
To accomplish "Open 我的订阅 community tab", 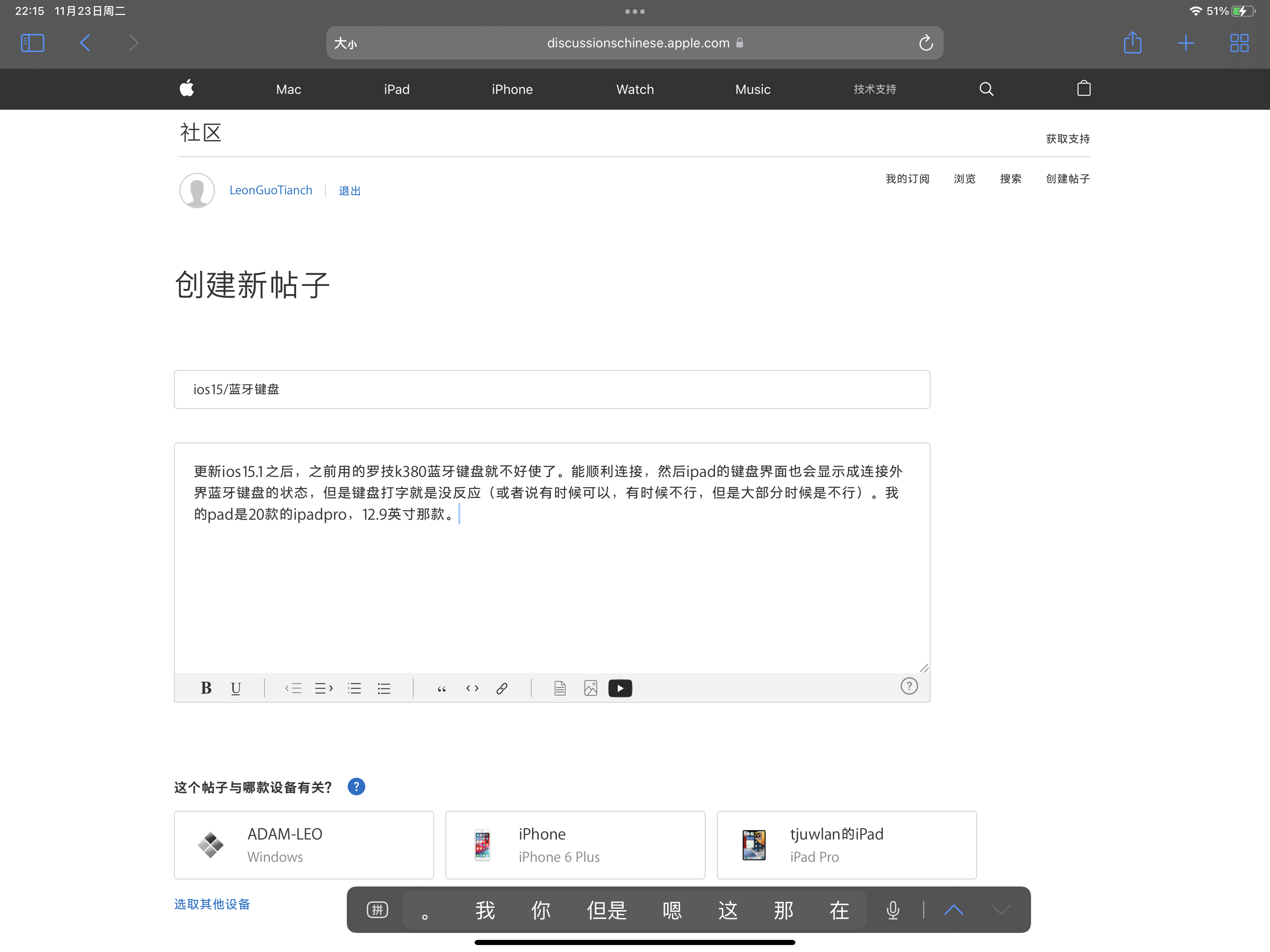I will point(907,178).
